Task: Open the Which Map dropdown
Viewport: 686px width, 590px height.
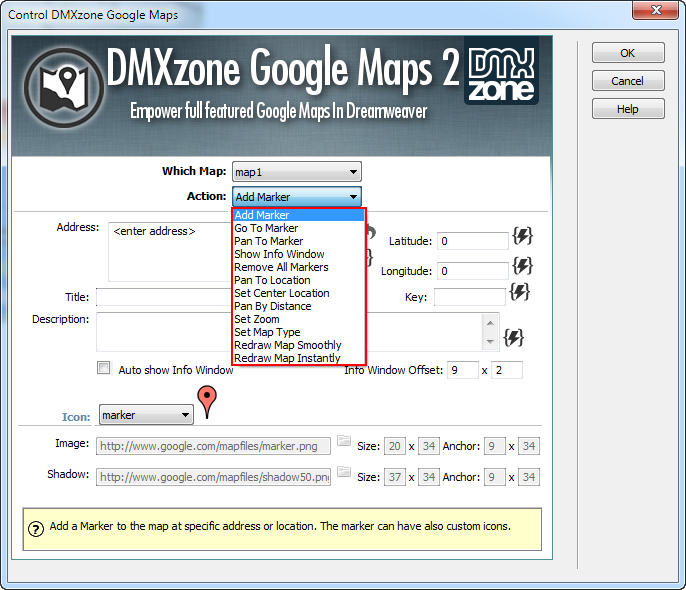Action: pyautogui.click(x=297, y=172)
